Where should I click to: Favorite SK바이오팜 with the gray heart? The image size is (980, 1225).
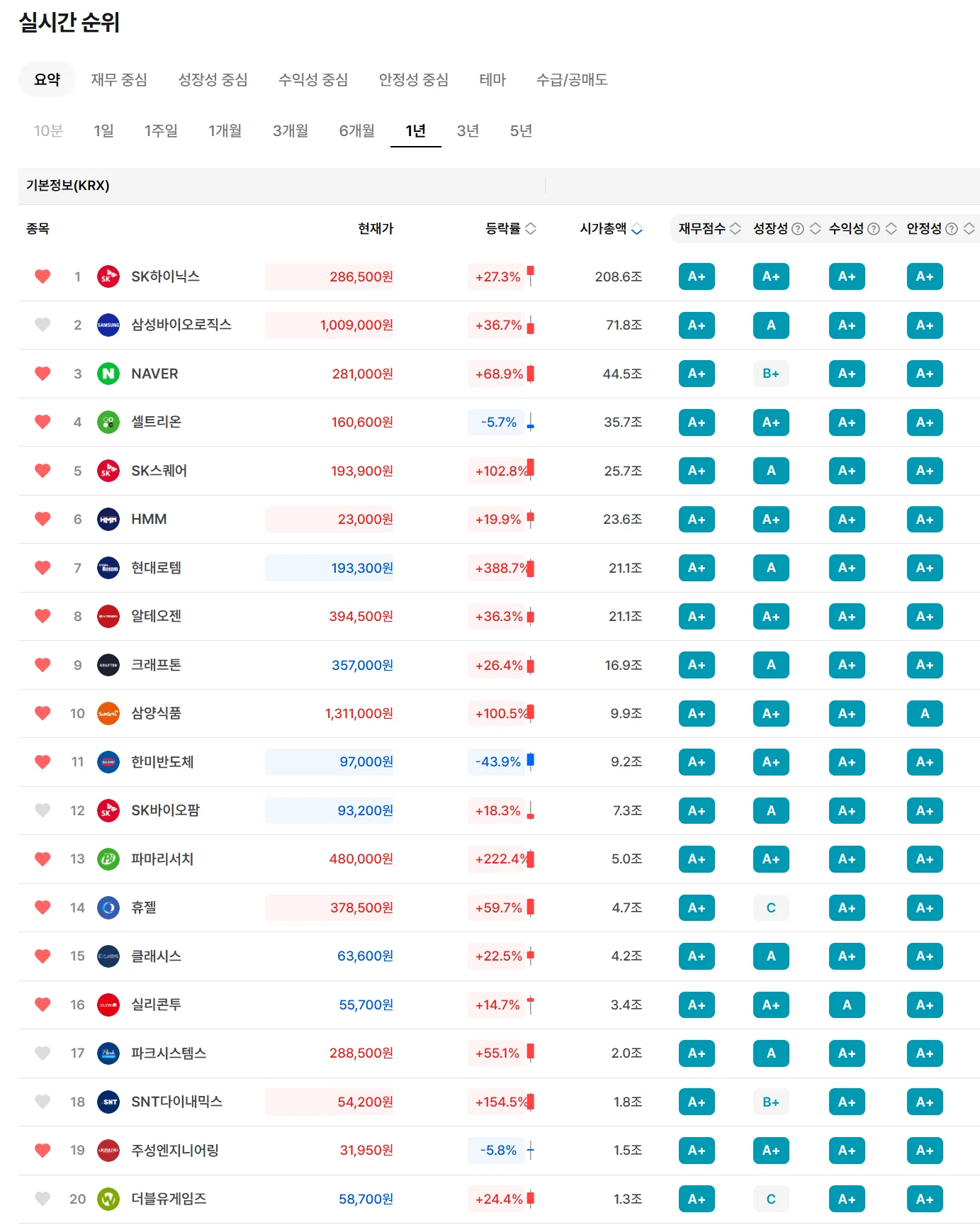click(x=43, y=810)
